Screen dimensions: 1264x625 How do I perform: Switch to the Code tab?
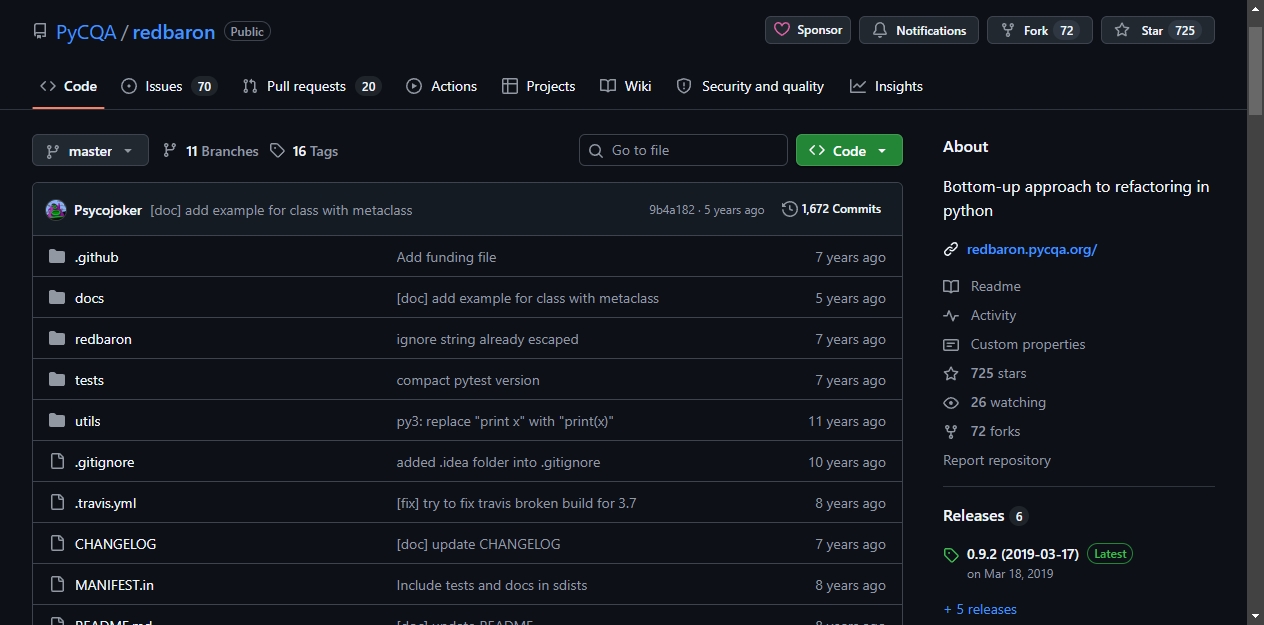[x=68, y=86]
